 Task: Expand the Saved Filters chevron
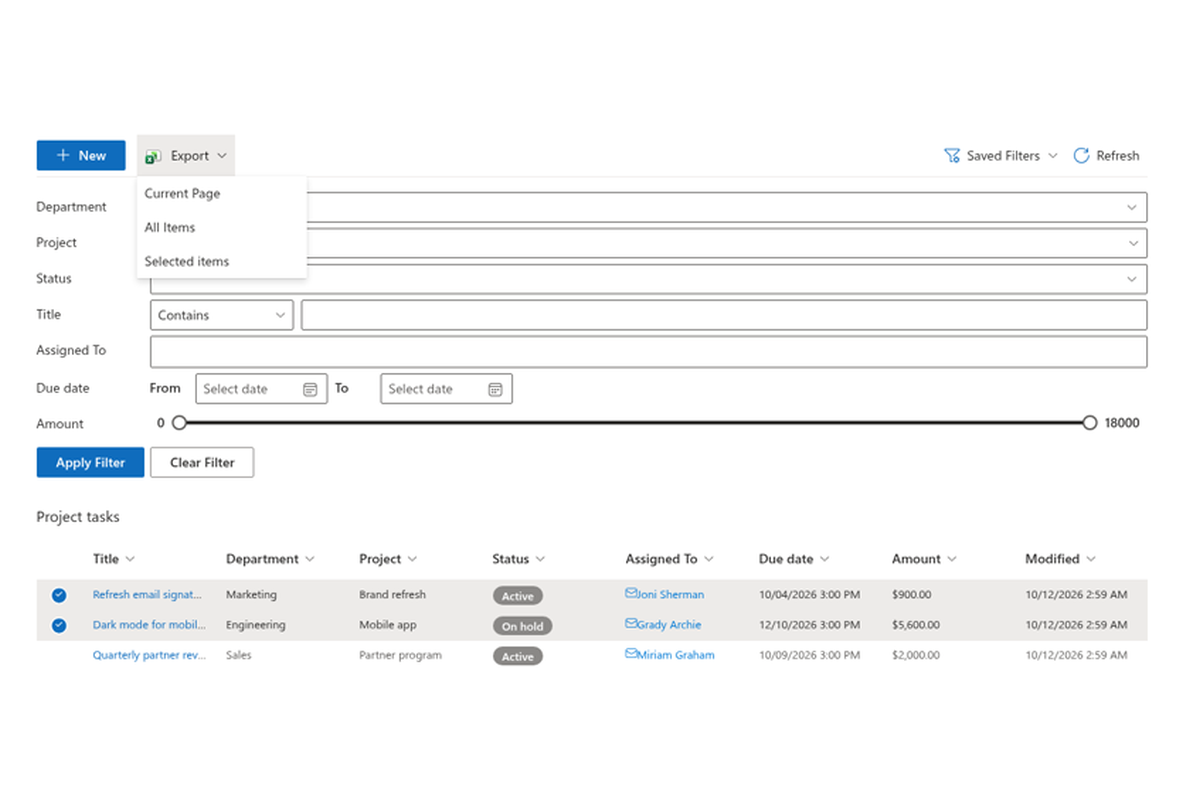(1052, 156)
